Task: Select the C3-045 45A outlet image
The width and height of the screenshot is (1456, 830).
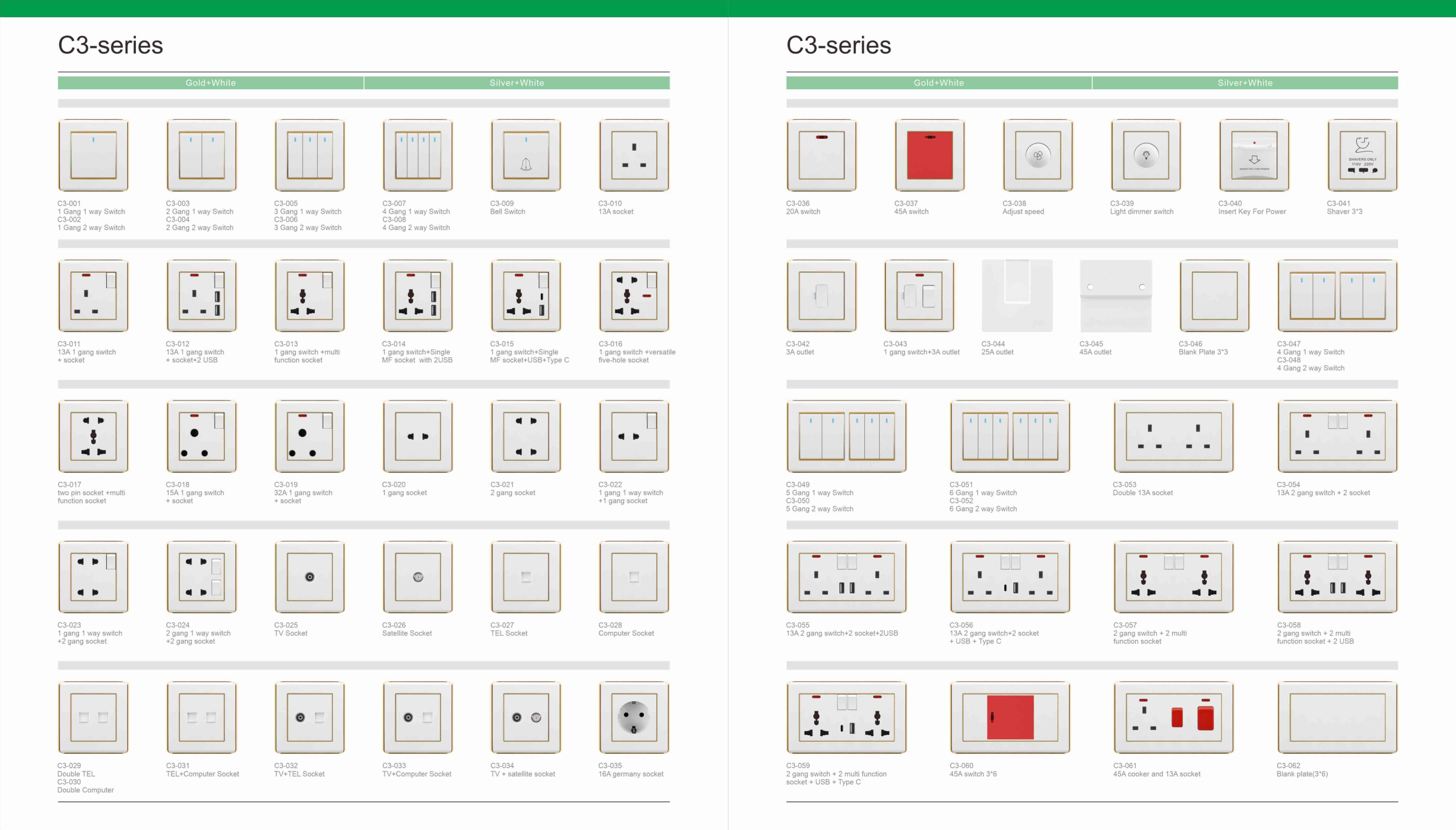Action: click(1116, 296)
